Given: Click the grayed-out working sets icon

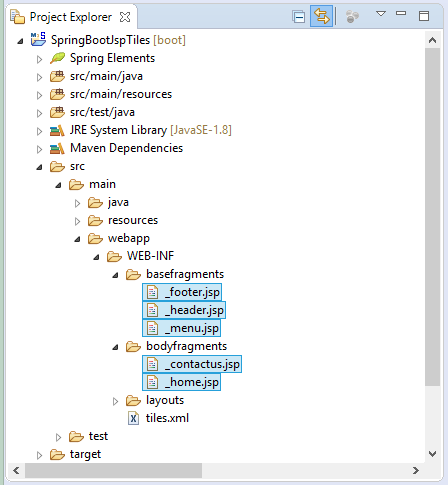Looking at the screenshot, I should pos(352,16).
